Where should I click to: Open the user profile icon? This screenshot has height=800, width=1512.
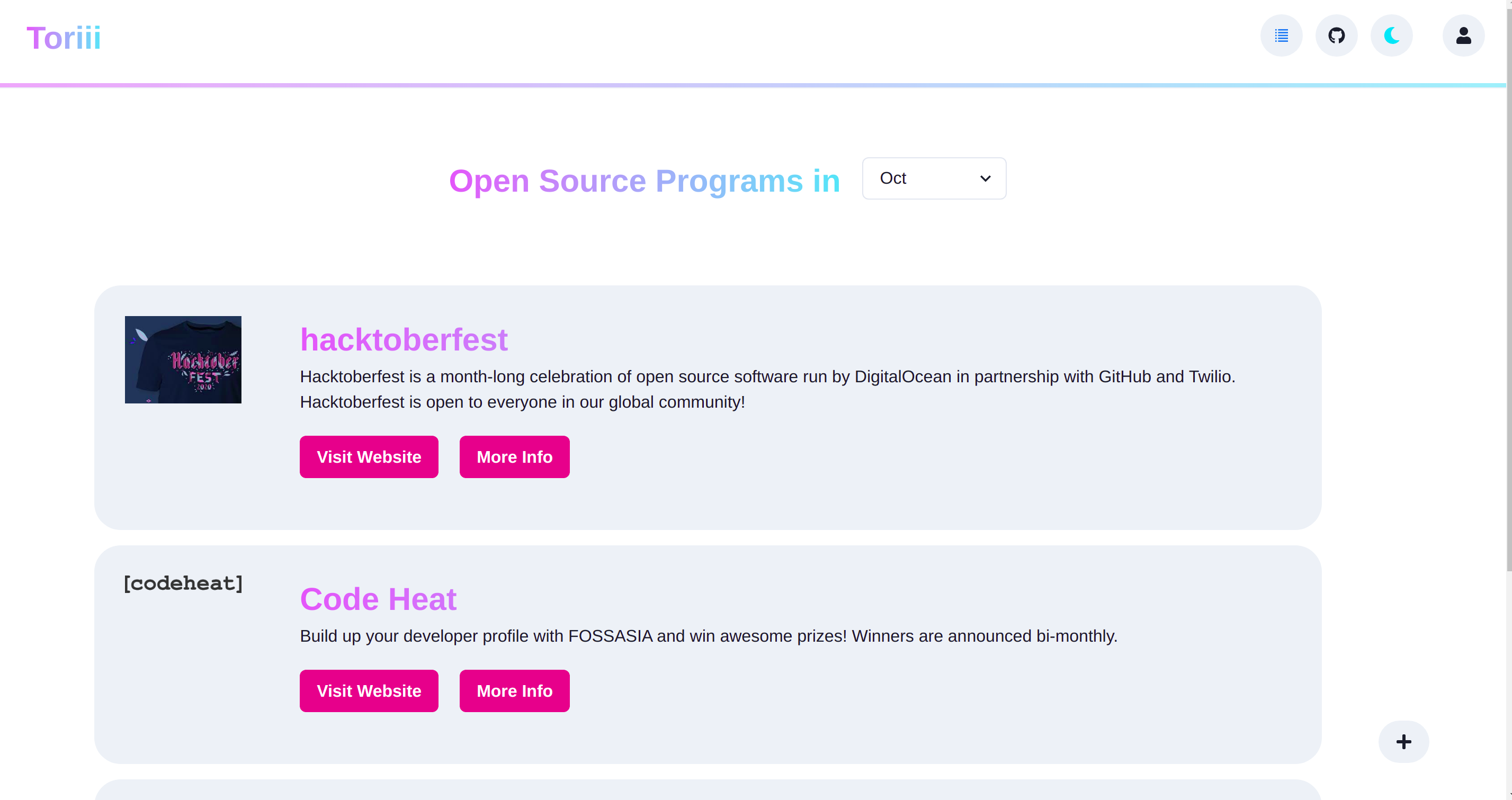1463,36
